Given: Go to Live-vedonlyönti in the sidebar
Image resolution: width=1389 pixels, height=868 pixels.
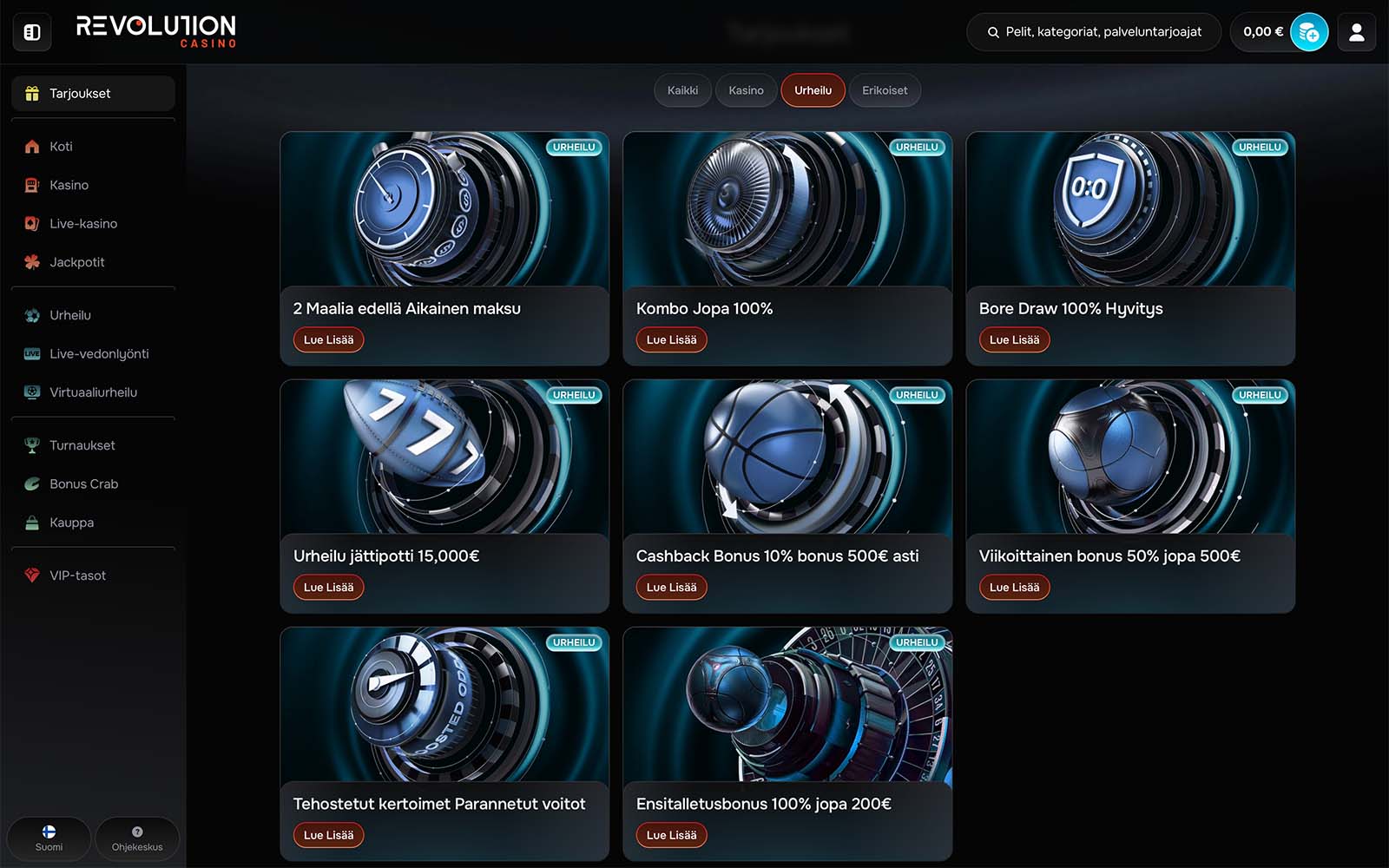Looking at the screenshot, I should point(98,354).
